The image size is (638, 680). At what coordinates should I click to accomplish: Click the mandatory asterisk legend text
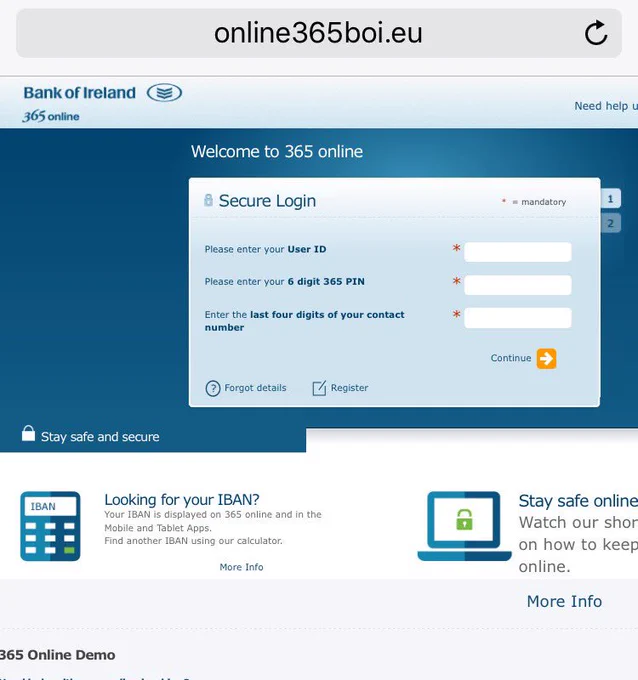click(534, 202)
